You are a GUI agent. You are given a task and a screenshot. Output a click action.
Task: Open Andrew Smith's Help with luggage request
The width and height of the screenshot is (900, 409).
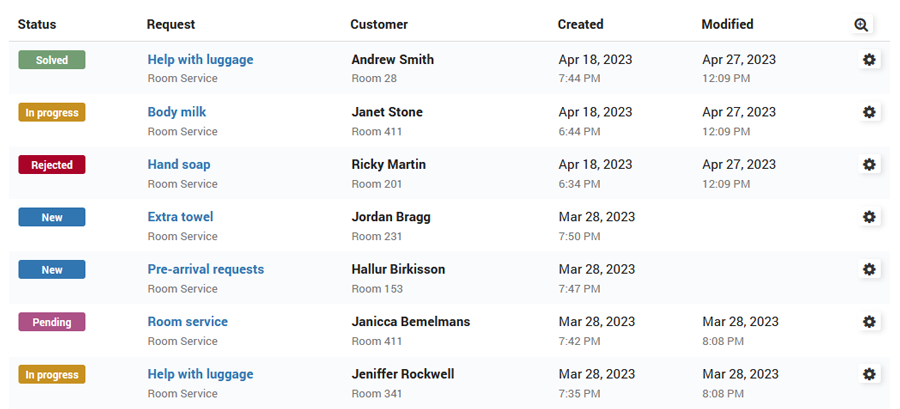tap(200, 60)
